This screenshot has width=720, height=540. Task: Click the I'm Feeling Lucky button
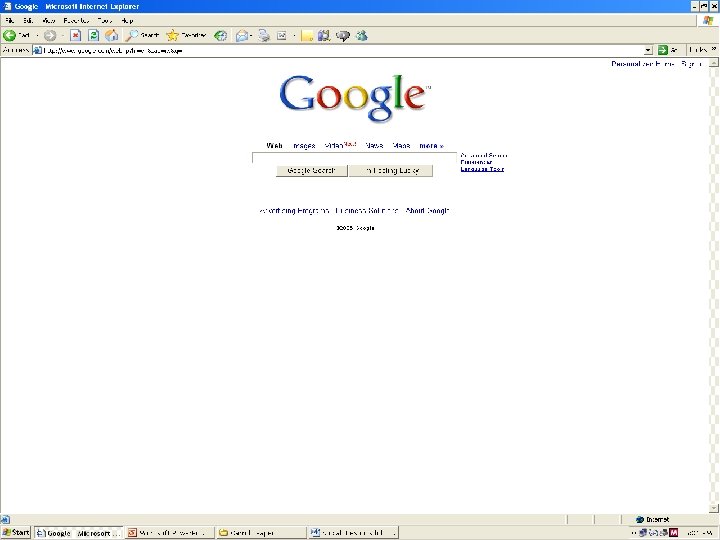tap(391, 170)
